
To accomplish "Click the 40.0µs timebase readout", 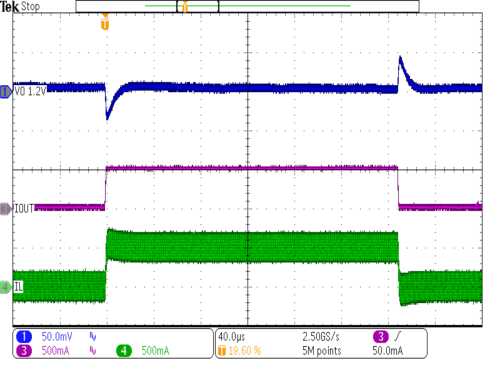I will click(x=232, y=337).
